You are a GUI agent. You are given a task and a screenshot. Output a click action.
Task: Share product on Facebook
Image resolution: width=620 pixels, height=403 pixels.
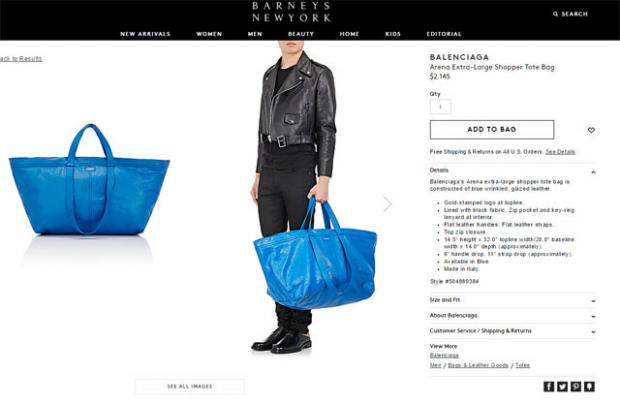(549, 386)
